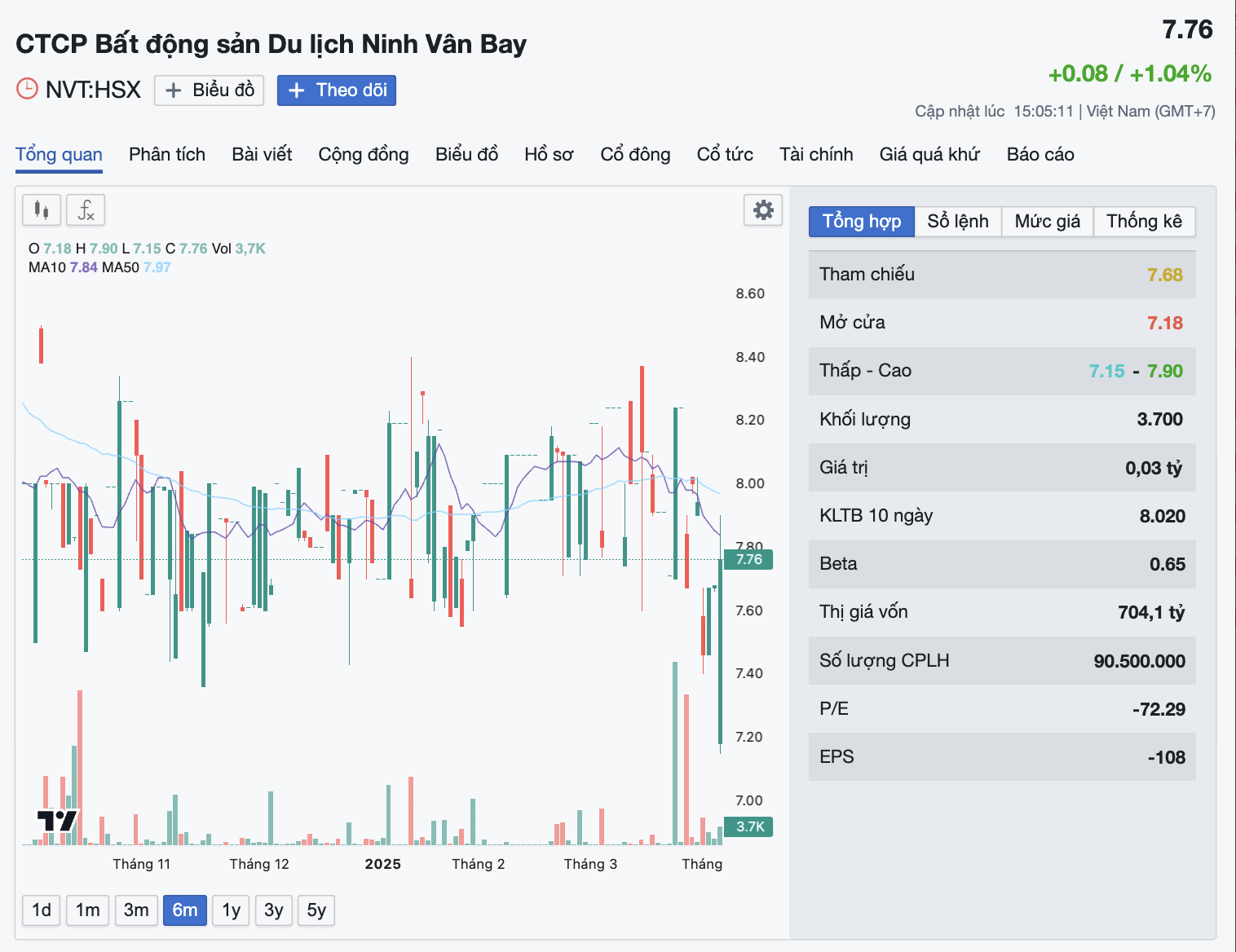Click the 3.7K volume label on axis
This screenshot has width=1236, height=952.
point(748,826)
